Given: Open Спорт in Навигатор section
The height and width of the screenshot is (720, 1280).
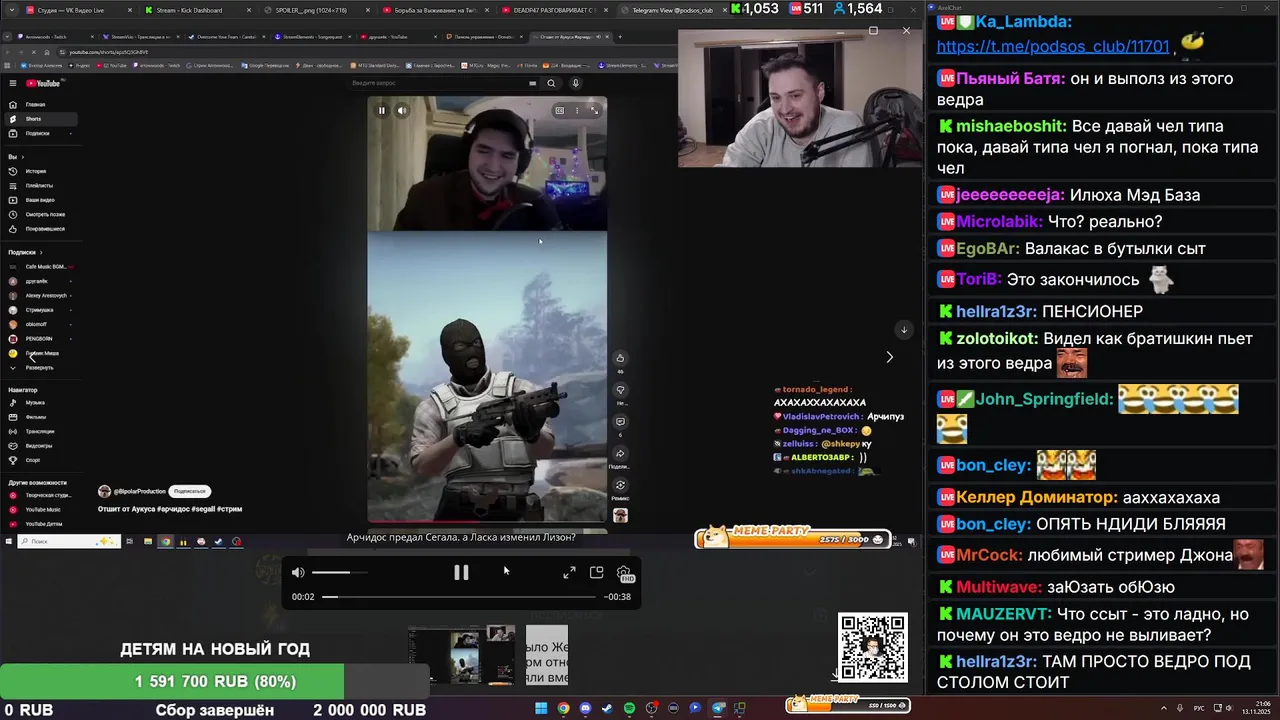Looking at the screenshot, I should (x=40, y=460).
